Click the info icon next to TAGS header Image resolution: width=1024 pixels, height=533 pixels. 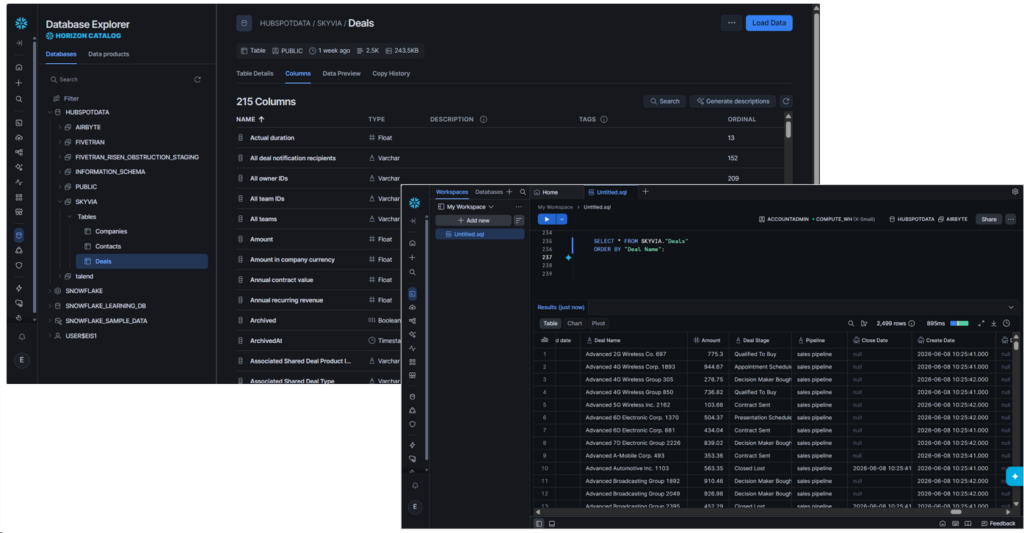point(603,120)
